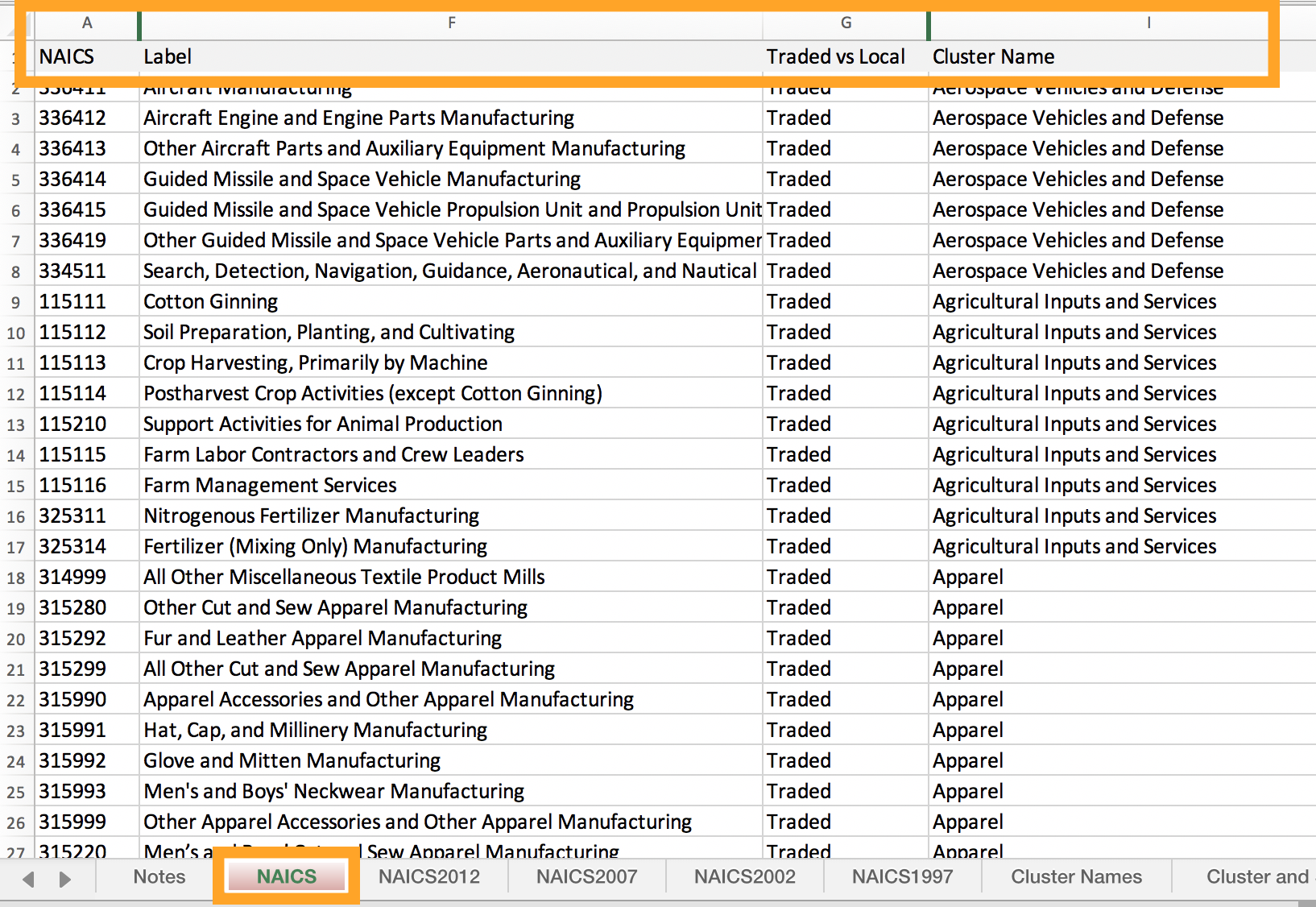The width and height of the screenshot is (1316, 907).
Task: Click the Label header cell
Action: click(452, 56)
